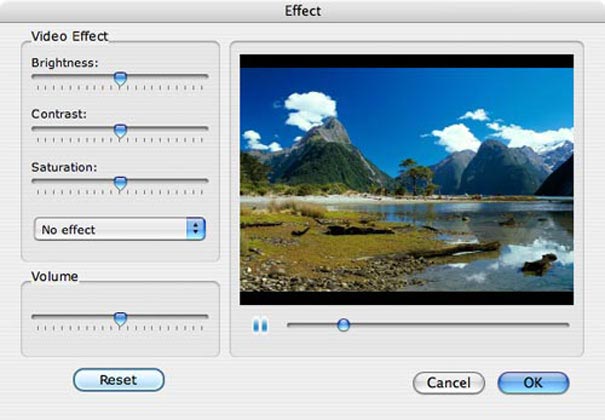The width and height of the screenshot is (605, 420).
Task: Click the Reset button
Action: point(119,380)
